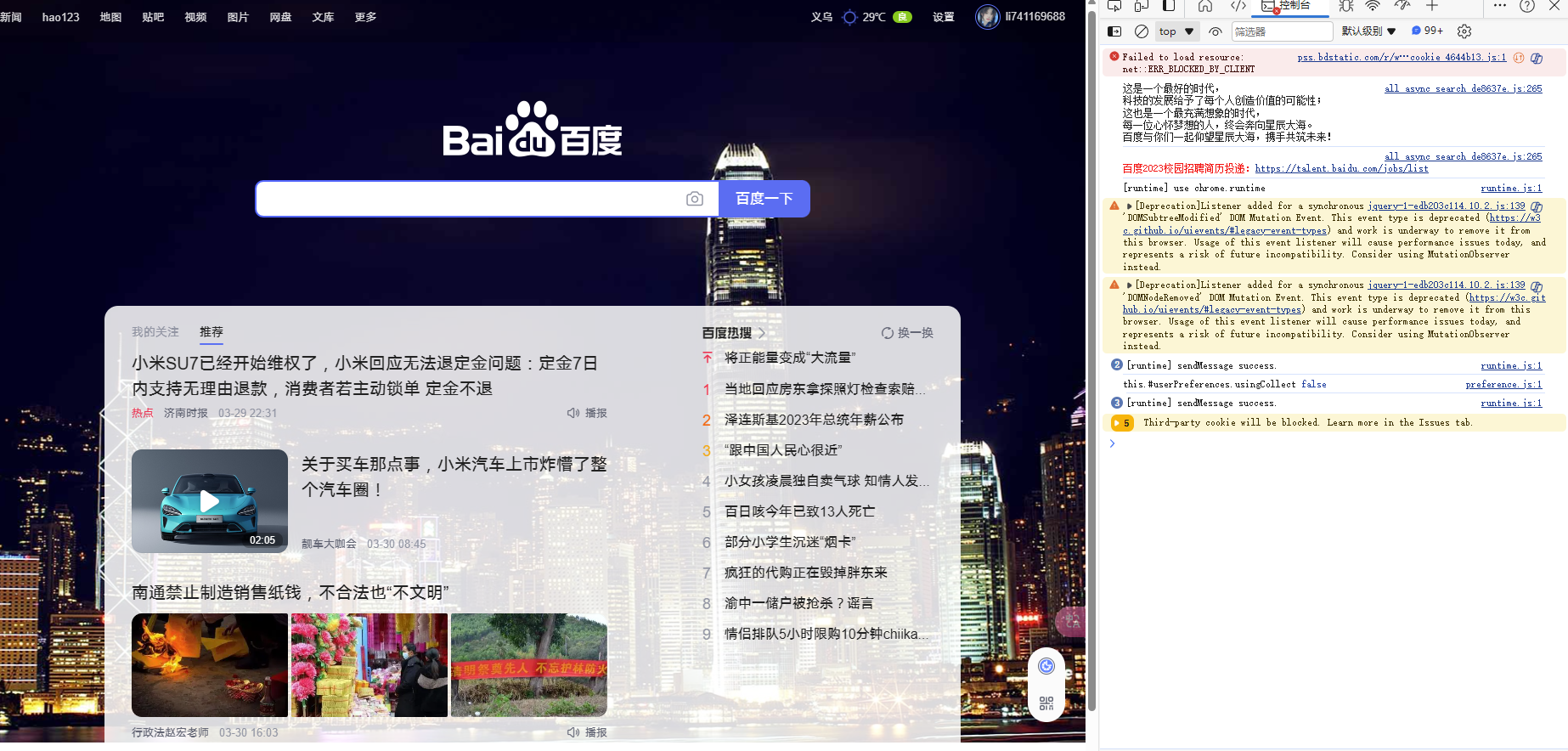Open the Performance gauge tab
The image size is (1568, 751).
[x=1402, y=6]
